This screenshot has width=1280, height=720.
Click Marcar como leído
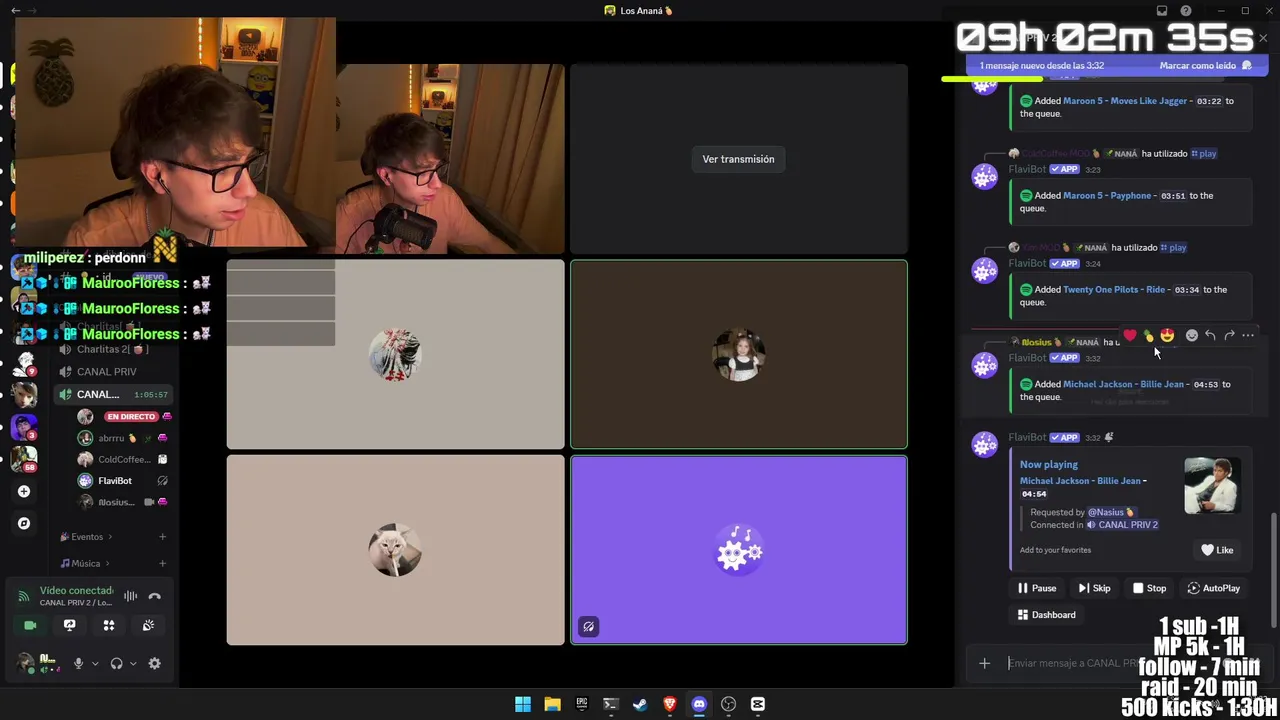(1198, 66)
